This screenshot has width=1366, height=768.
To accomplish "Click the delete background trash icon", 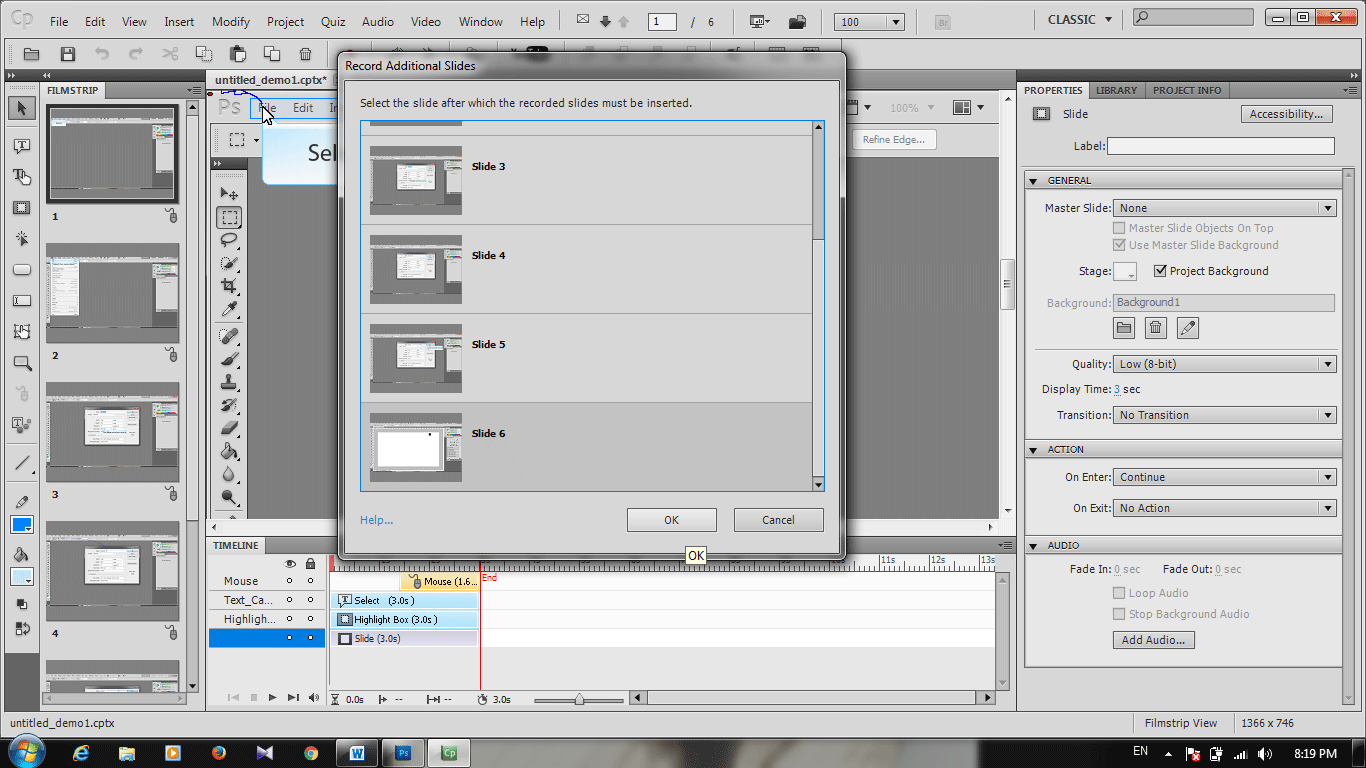I will [1155, 328].
